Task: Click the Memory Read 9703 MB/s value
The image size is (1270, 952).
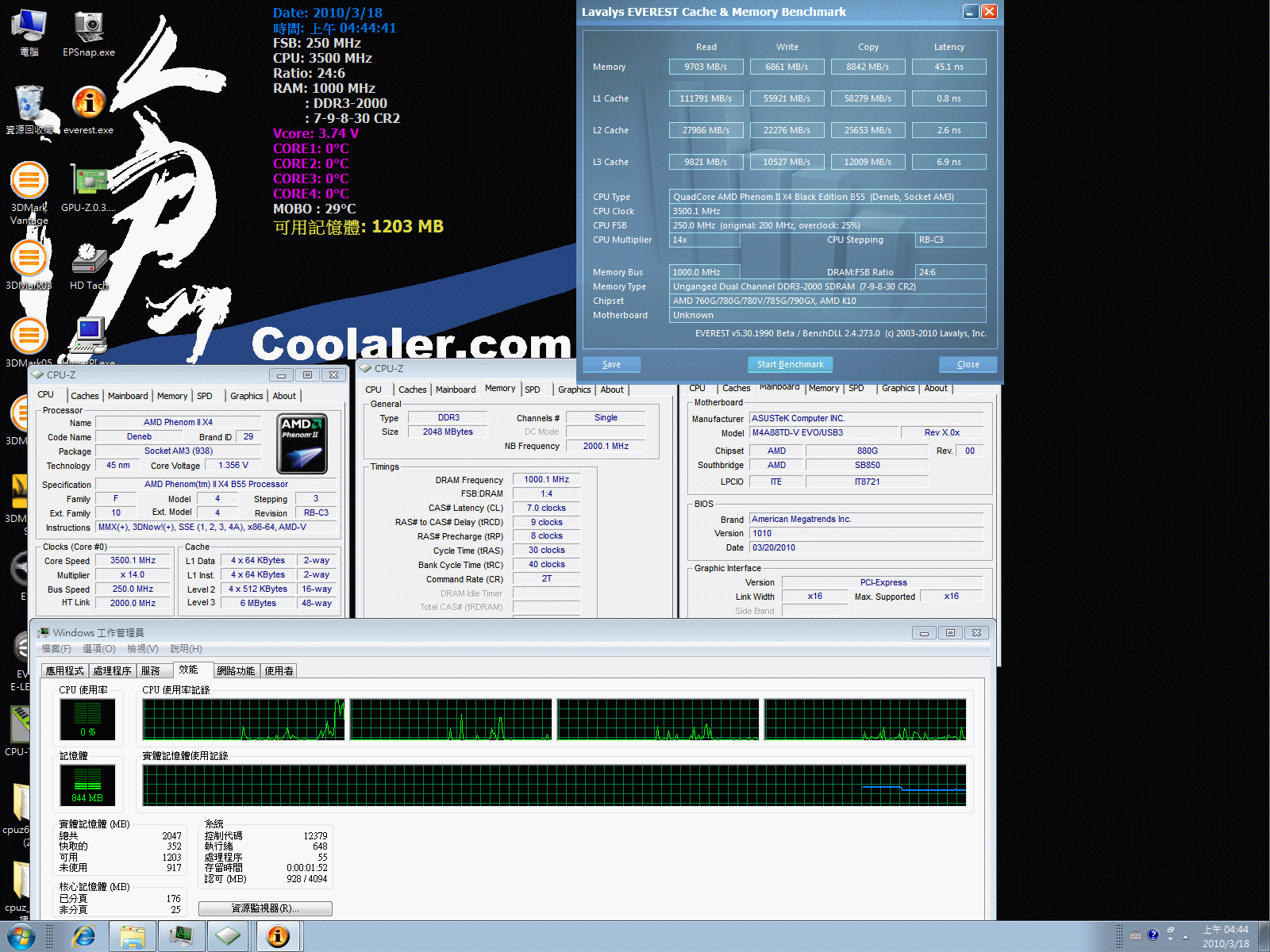Action: point(706,67)
